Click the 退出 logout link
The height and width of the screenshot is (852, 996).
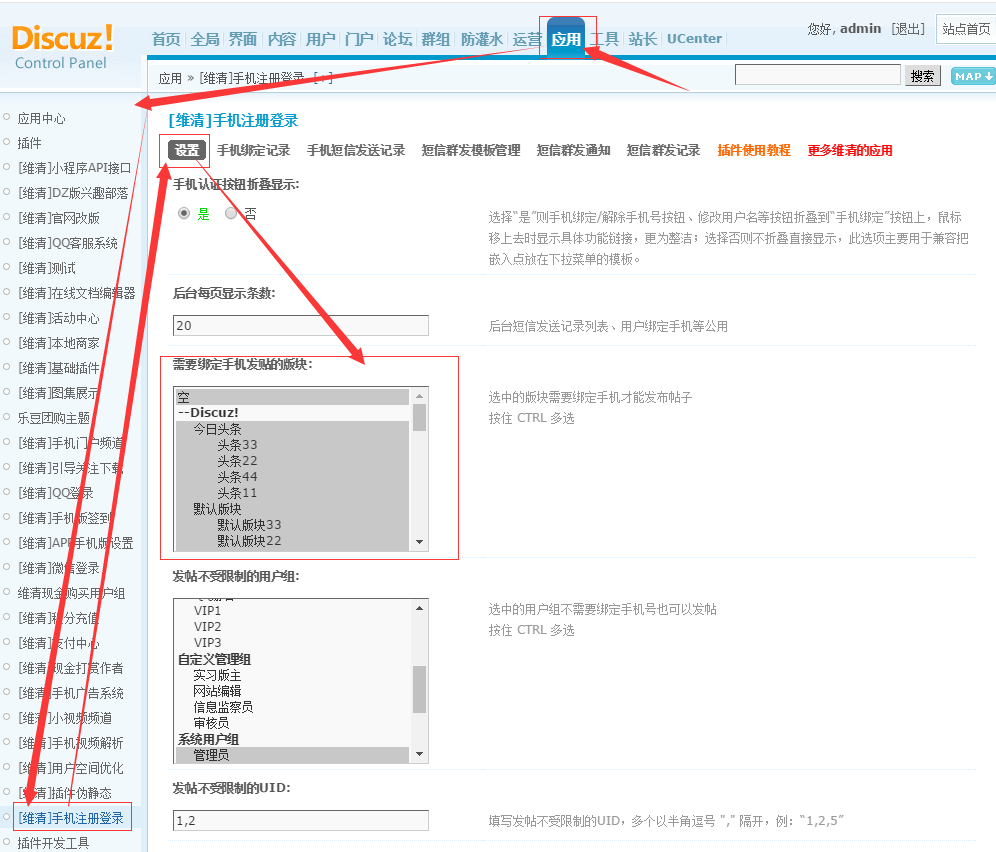pos(908,29)
